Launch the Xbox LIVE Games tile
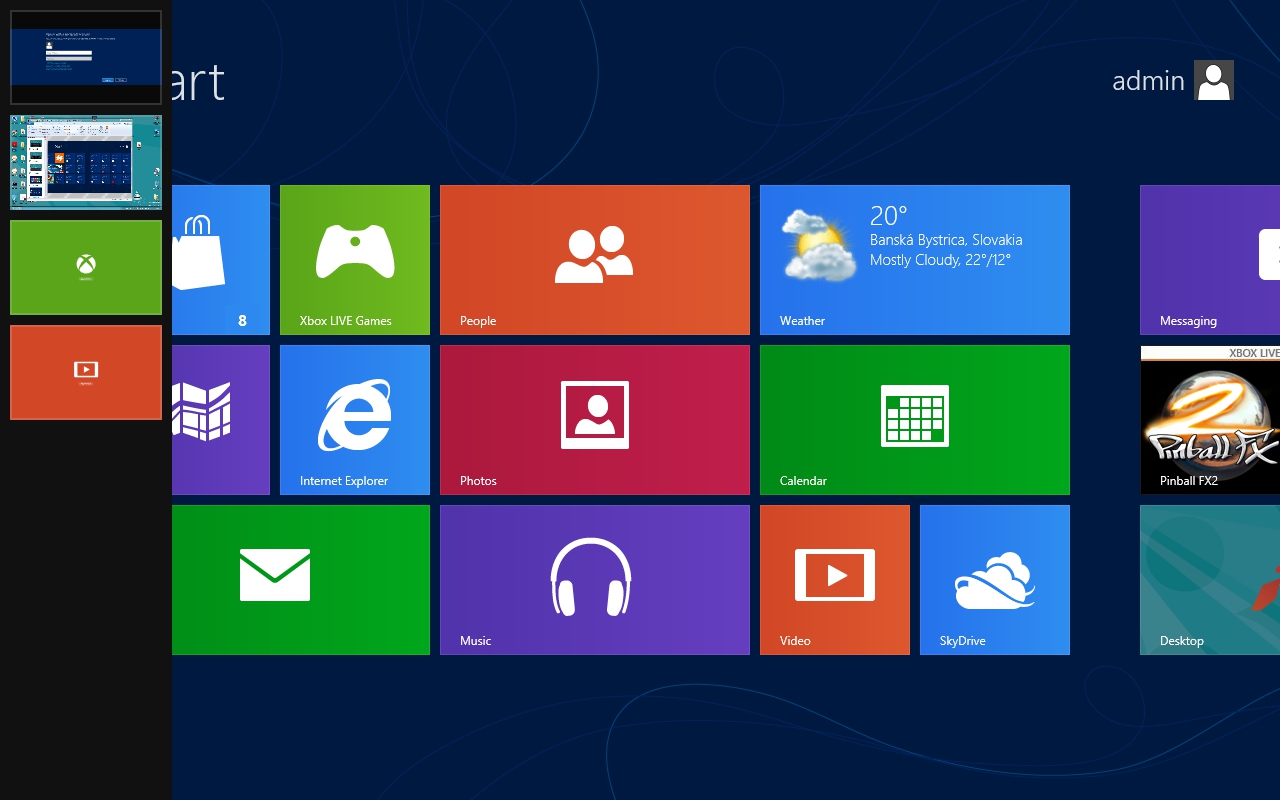Screen dimensions: 1280x800 [x=355, y=260]
